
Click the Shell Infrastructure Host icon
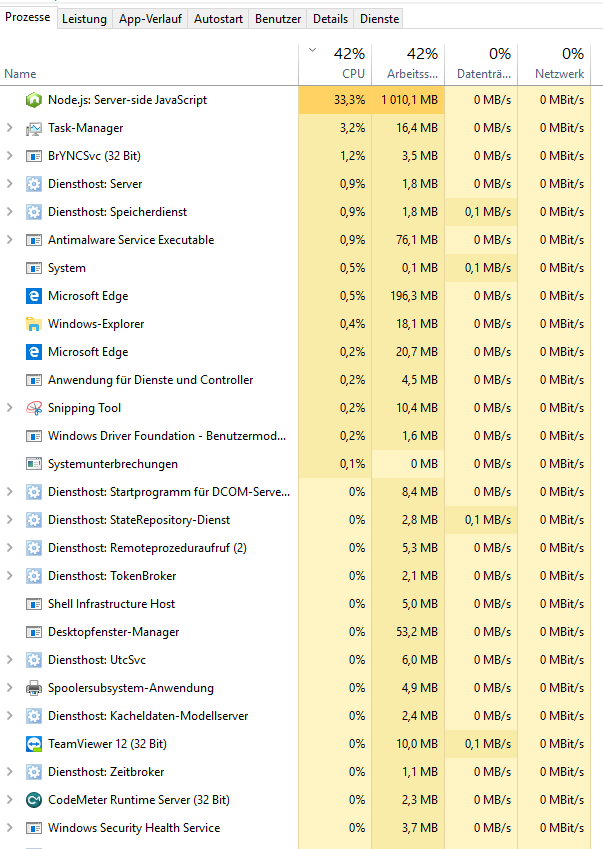coord(34,604)
